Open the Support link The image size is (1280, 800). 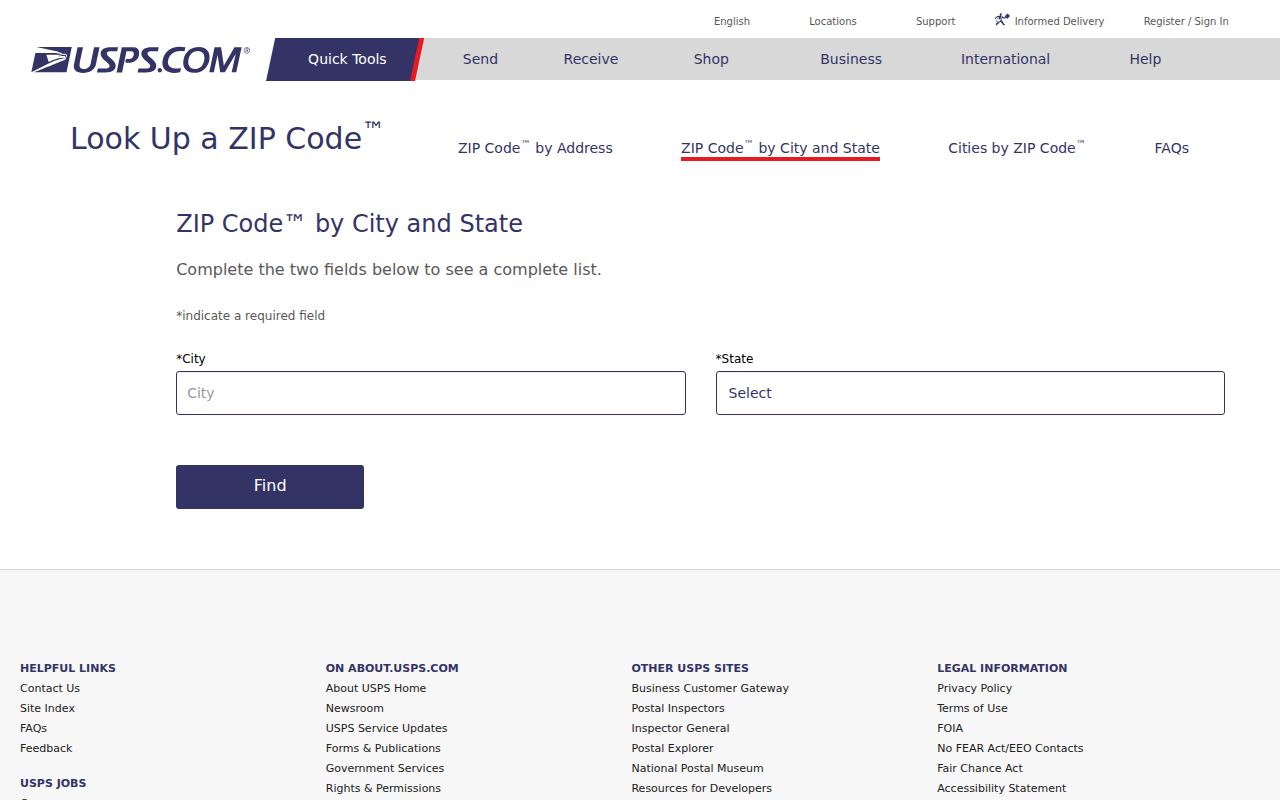pos(936,21)
